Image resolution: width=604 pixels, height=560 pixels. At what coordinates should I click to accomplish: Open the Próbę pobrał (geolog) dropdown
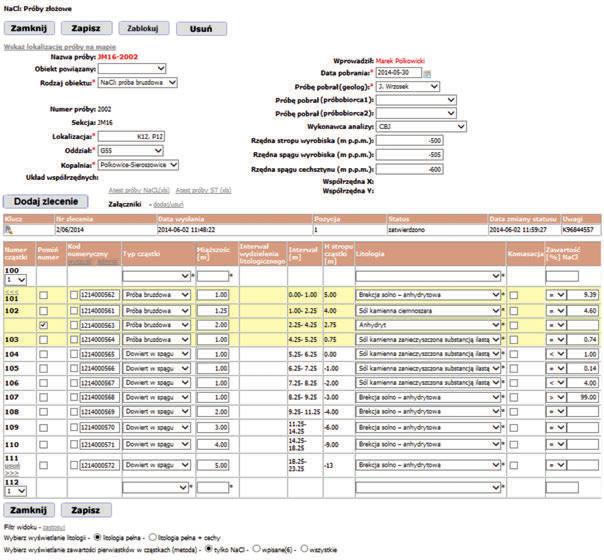[408, 86]
